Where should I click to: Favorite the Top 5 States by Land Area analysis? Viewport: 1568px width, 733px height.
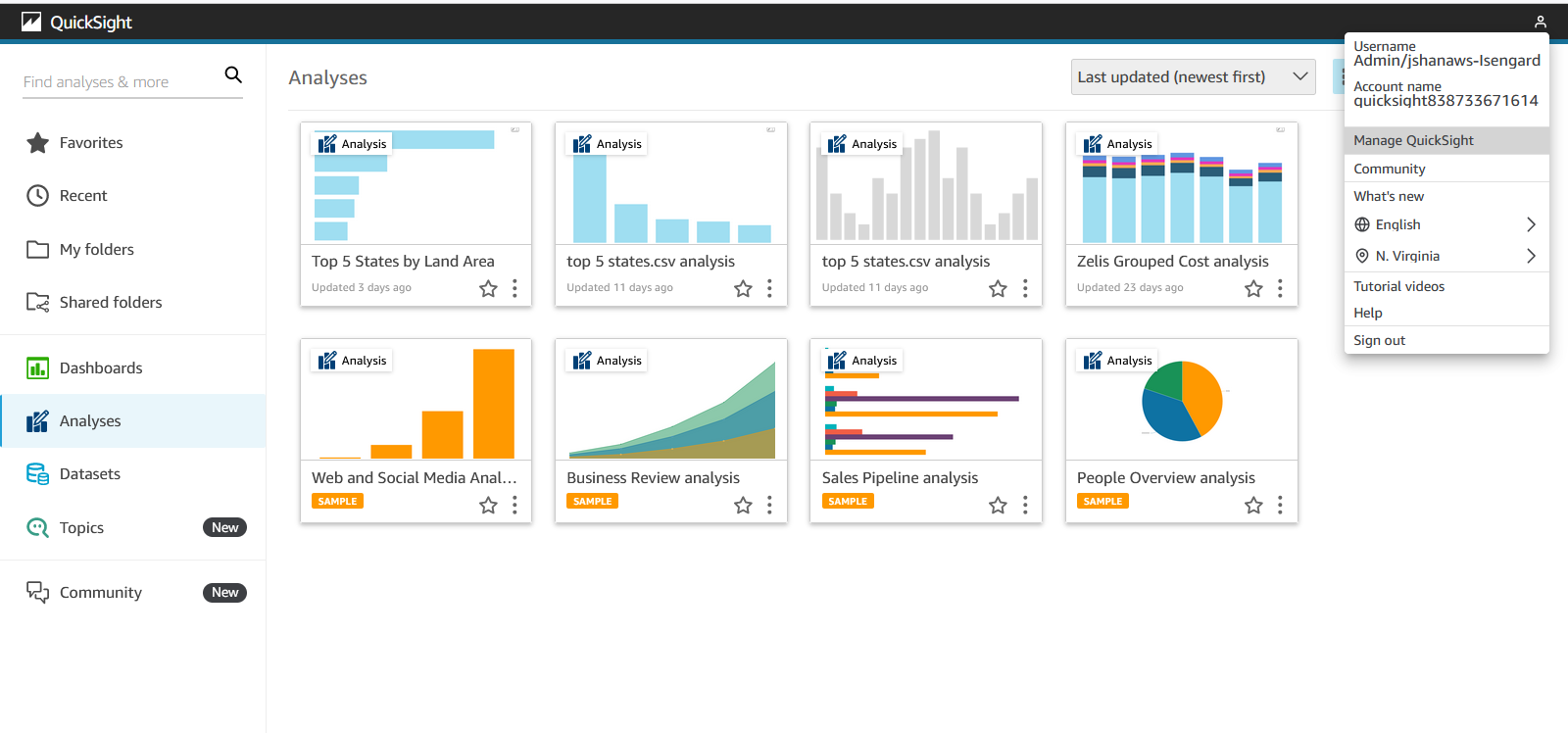coord(488,288)
